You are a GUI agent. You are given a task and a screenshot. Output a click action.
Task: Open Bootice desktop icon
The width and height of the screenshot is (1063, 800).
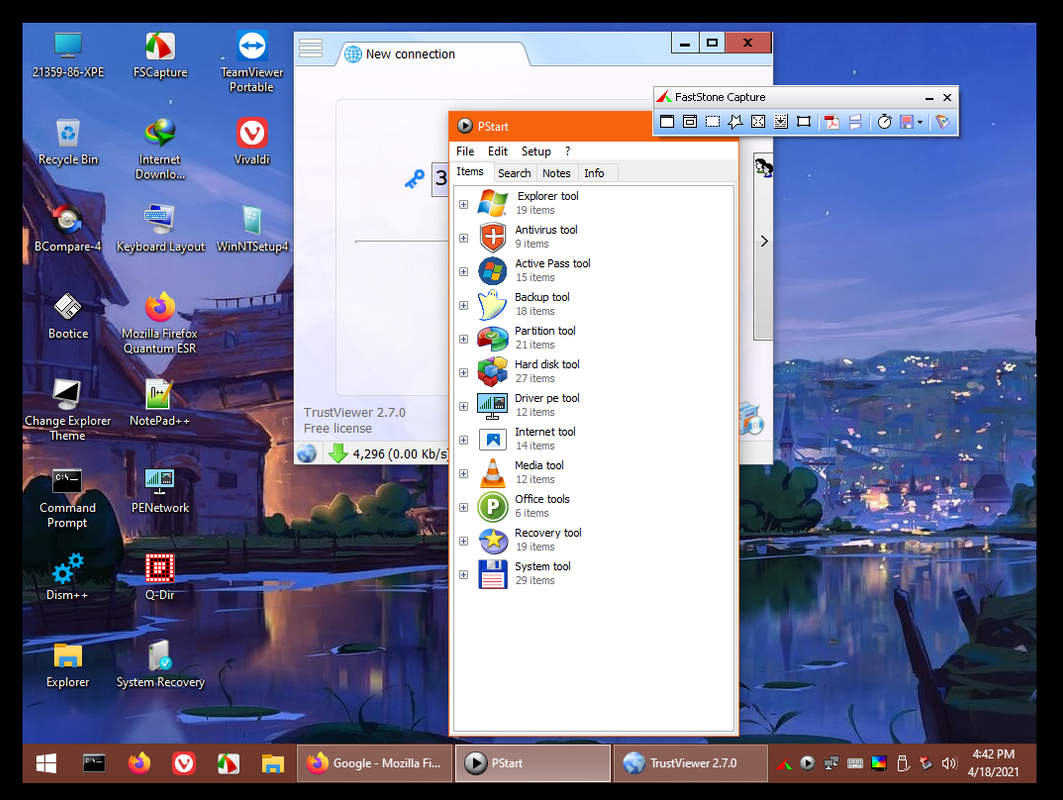(x=68, y=316)
